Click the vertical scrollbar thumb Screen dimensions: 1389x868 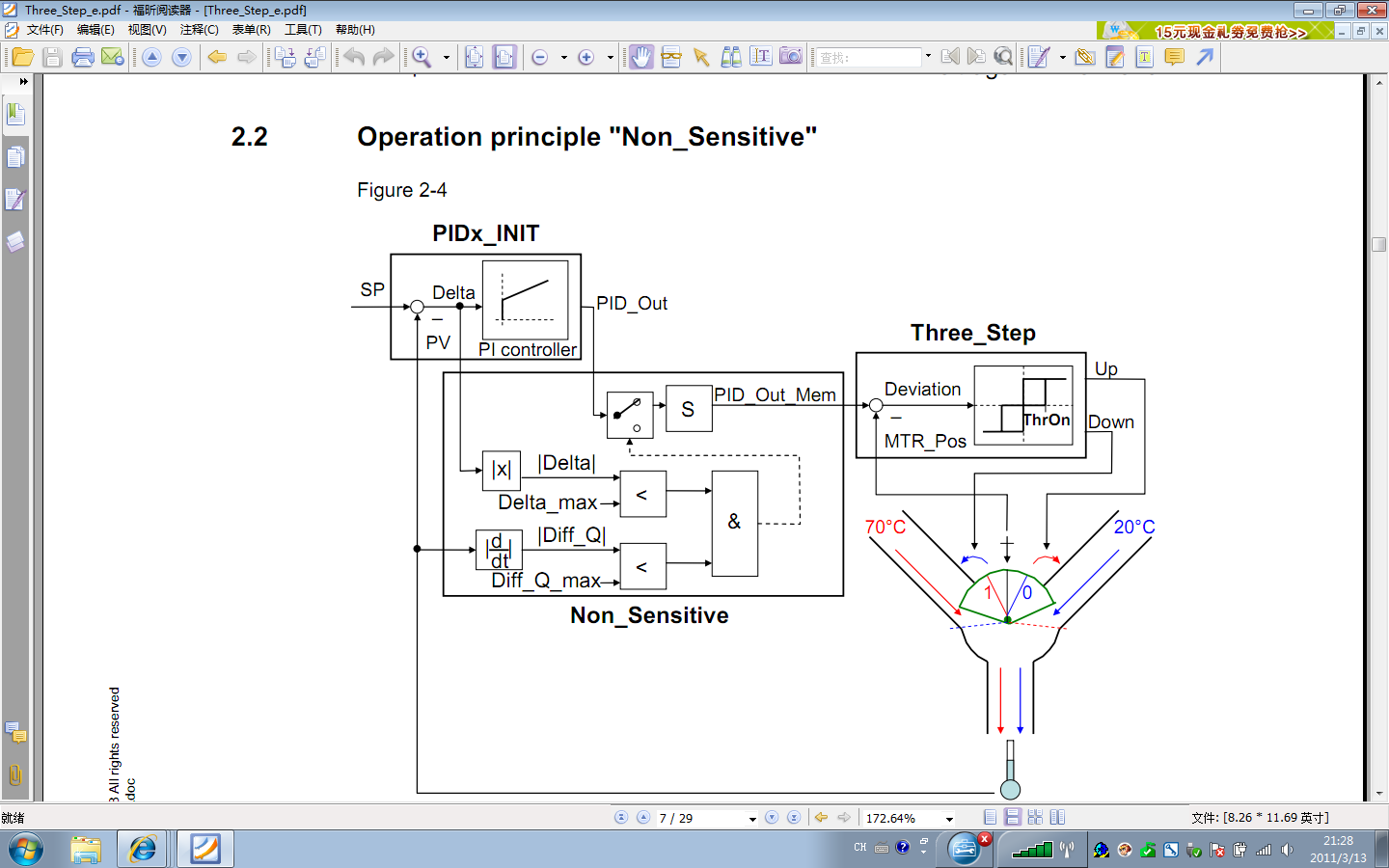(x=1379, y=244)
